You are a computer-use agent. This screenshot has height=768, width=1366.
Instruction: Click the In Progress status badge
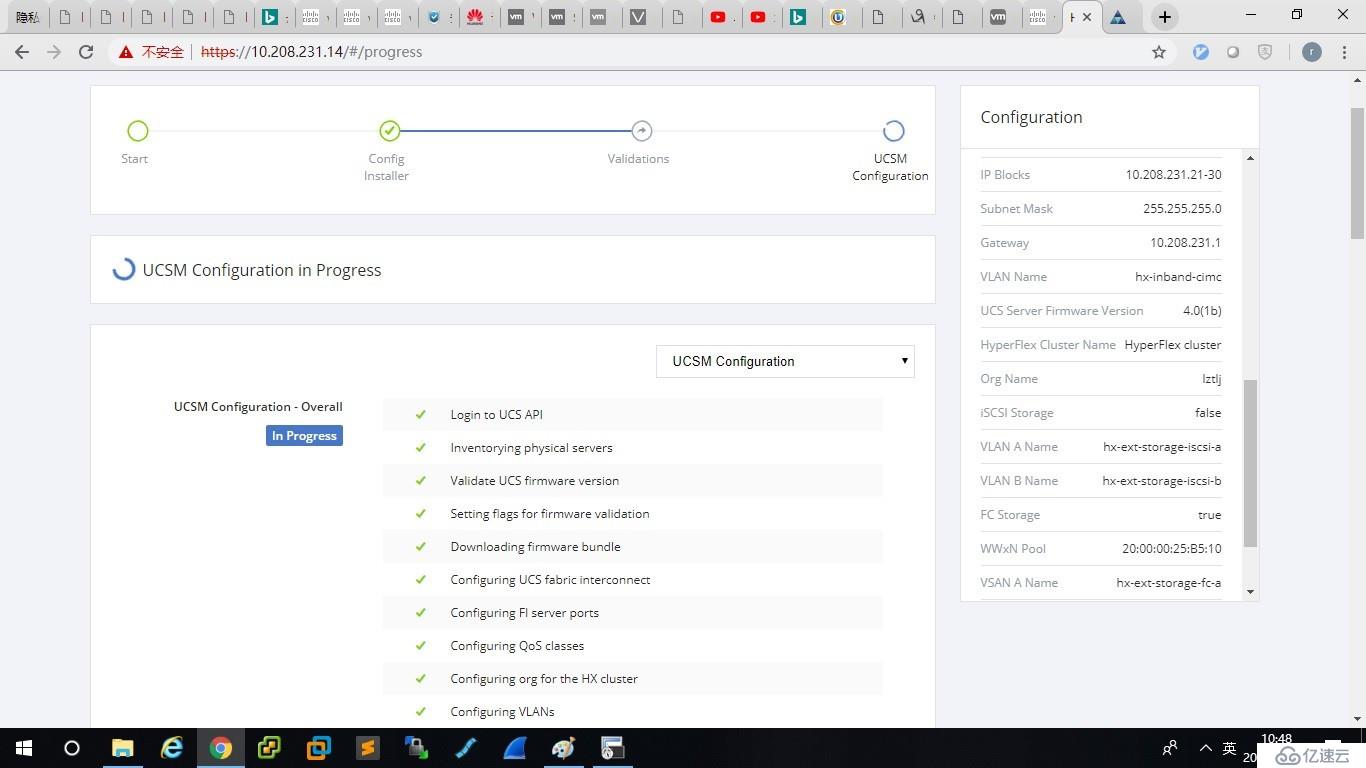pos(304,436)
